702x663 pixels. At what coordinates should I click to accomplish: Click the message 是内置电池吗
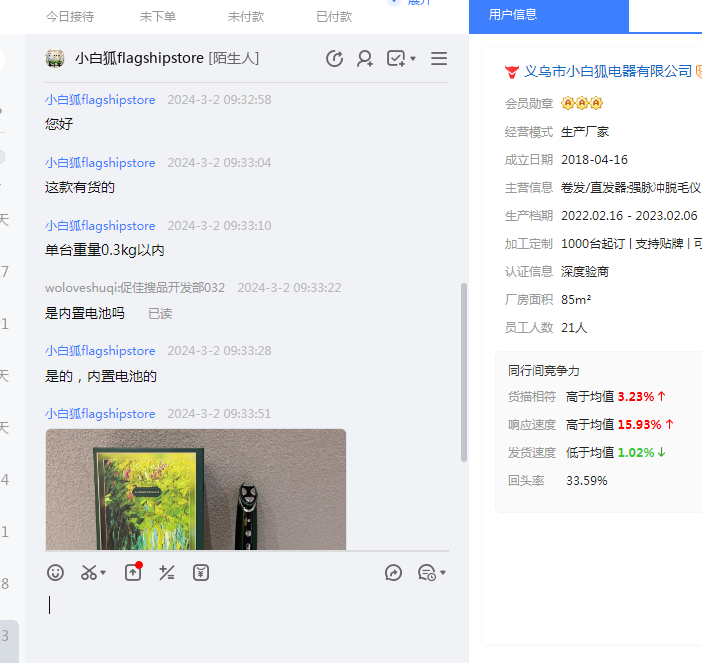(x=85, y=313)
